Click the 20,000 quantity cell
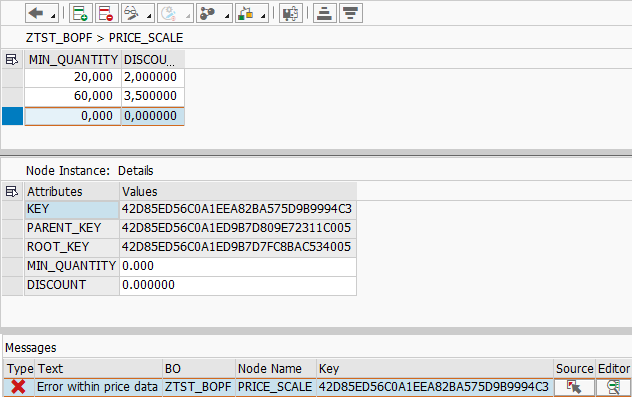This screenshot has height=397, width=632. pyautogui.click(x=73, y=77)
